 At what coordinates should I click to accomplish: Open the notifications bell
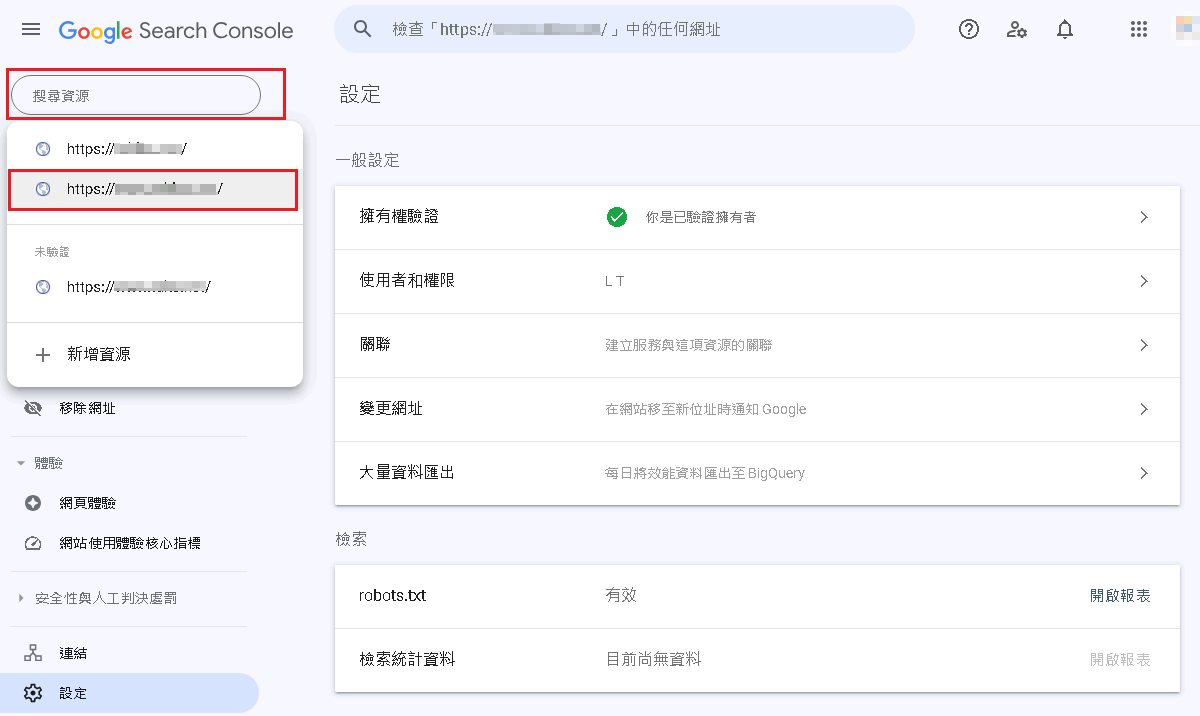(x=1065, y=29)
